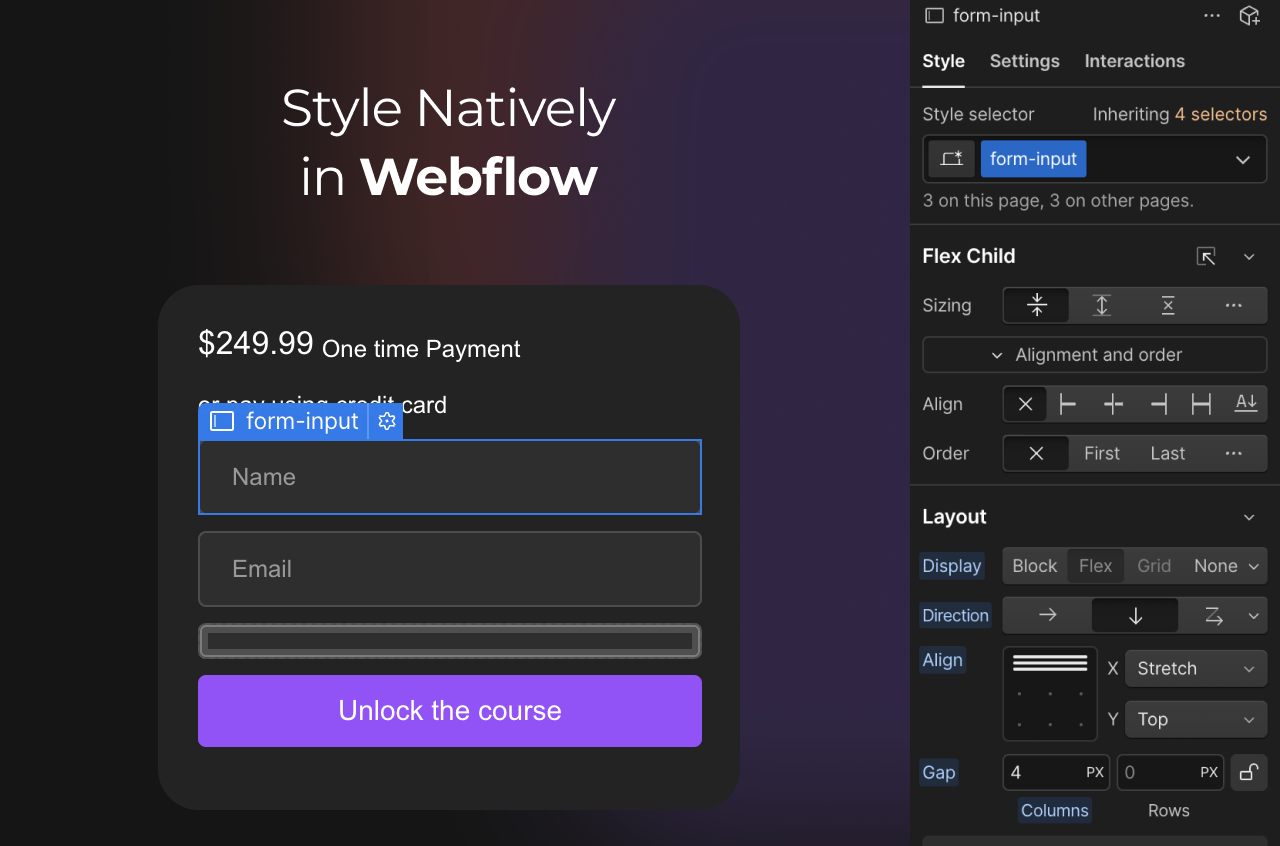Toggle the Gap lock to link columns and rows
The height and width of the screenshot is (846, 1280).
pos(1248,772)
